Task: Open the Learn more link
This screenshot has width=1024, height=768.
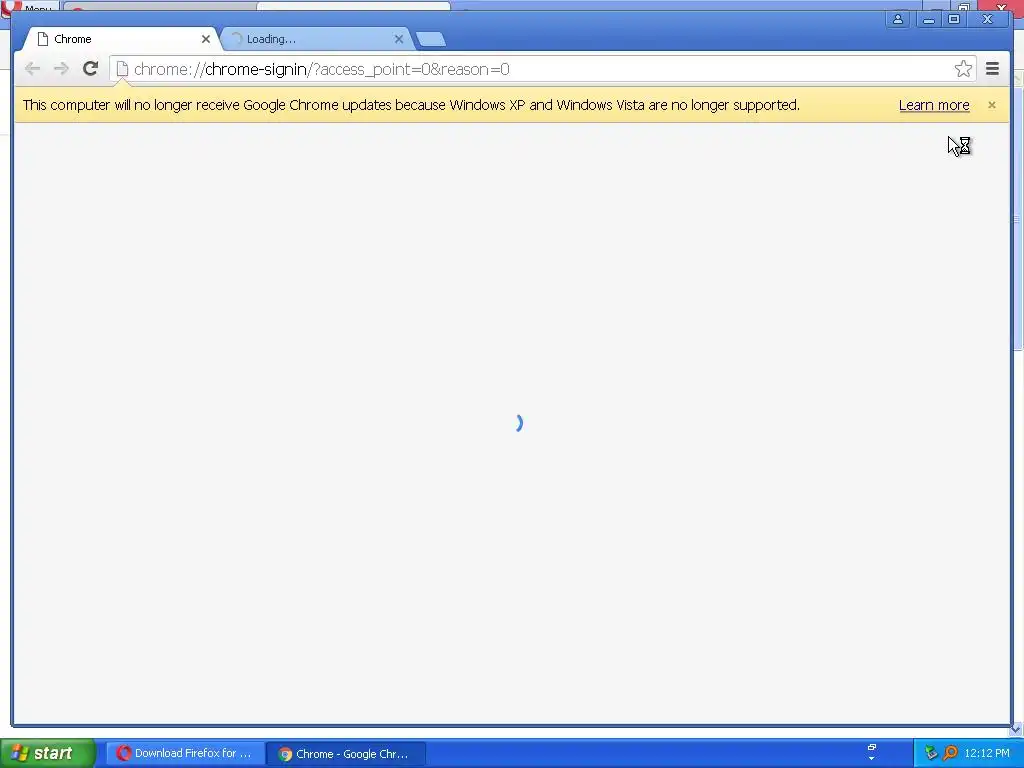Action: coord(934,105)
